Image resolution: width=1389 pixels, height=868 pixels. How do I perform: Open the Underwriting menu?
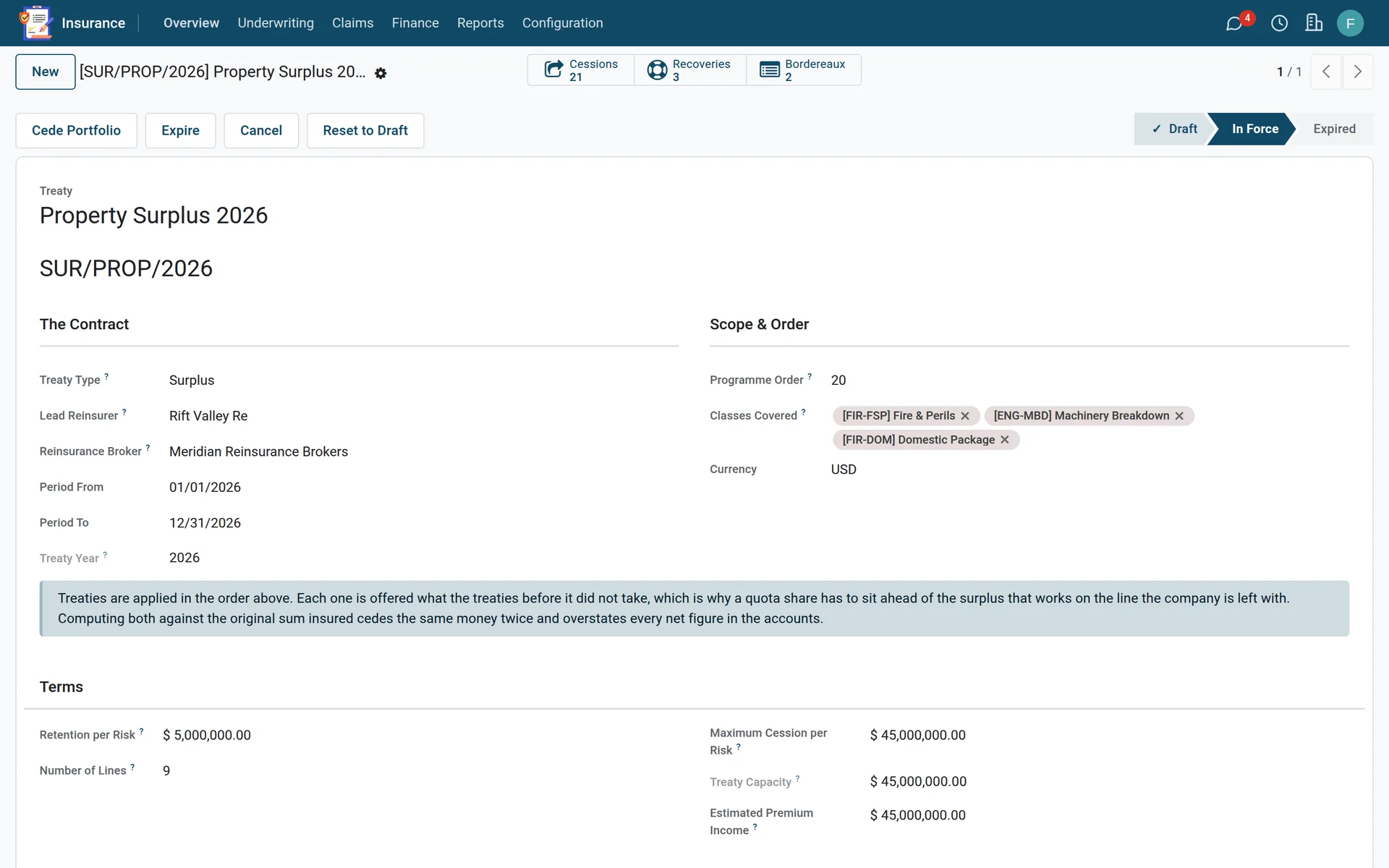tap(276, 23)
